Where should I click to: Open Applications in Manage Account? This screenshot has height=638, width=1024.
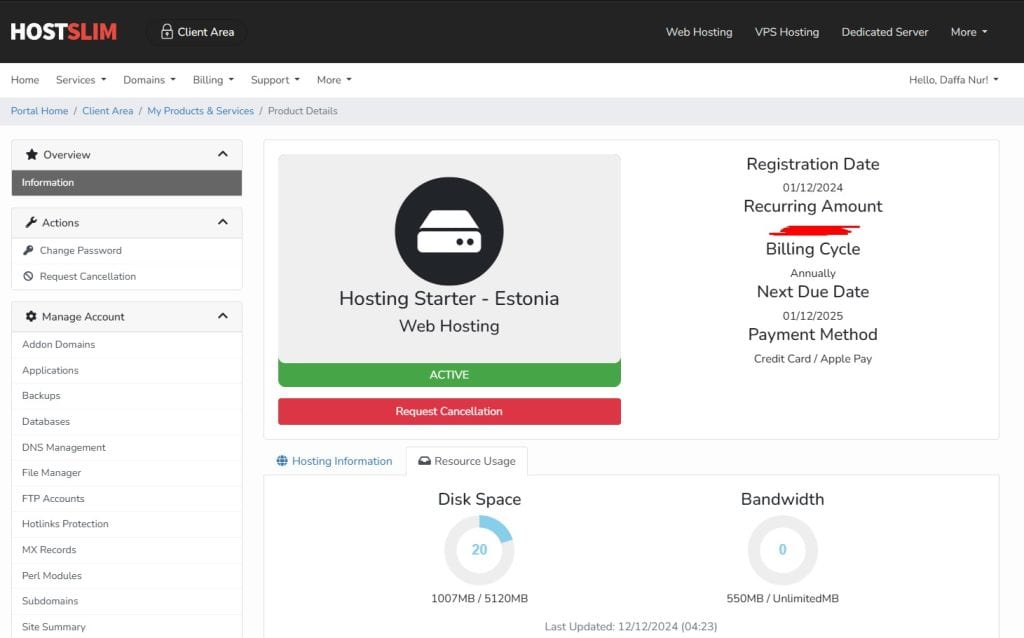(127, 370)
